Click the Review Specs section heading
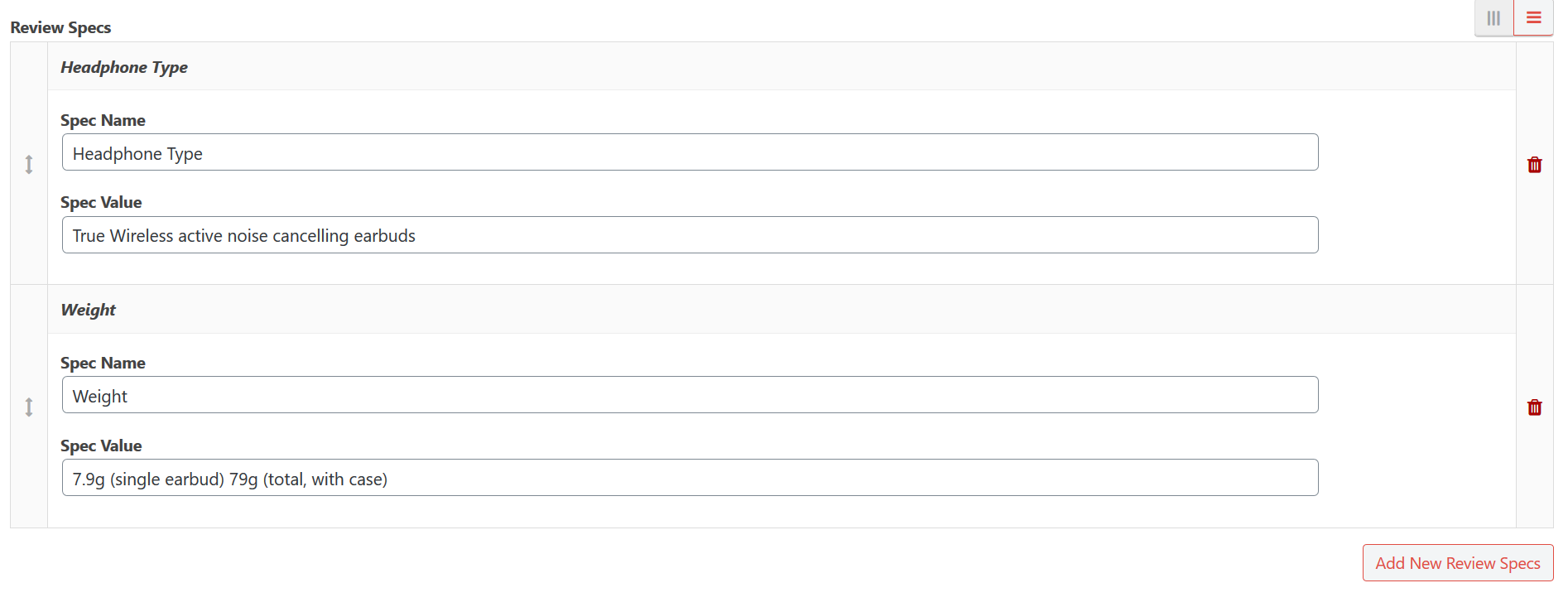Screen dimensions: 1568x607 click(x=60, y=27)
